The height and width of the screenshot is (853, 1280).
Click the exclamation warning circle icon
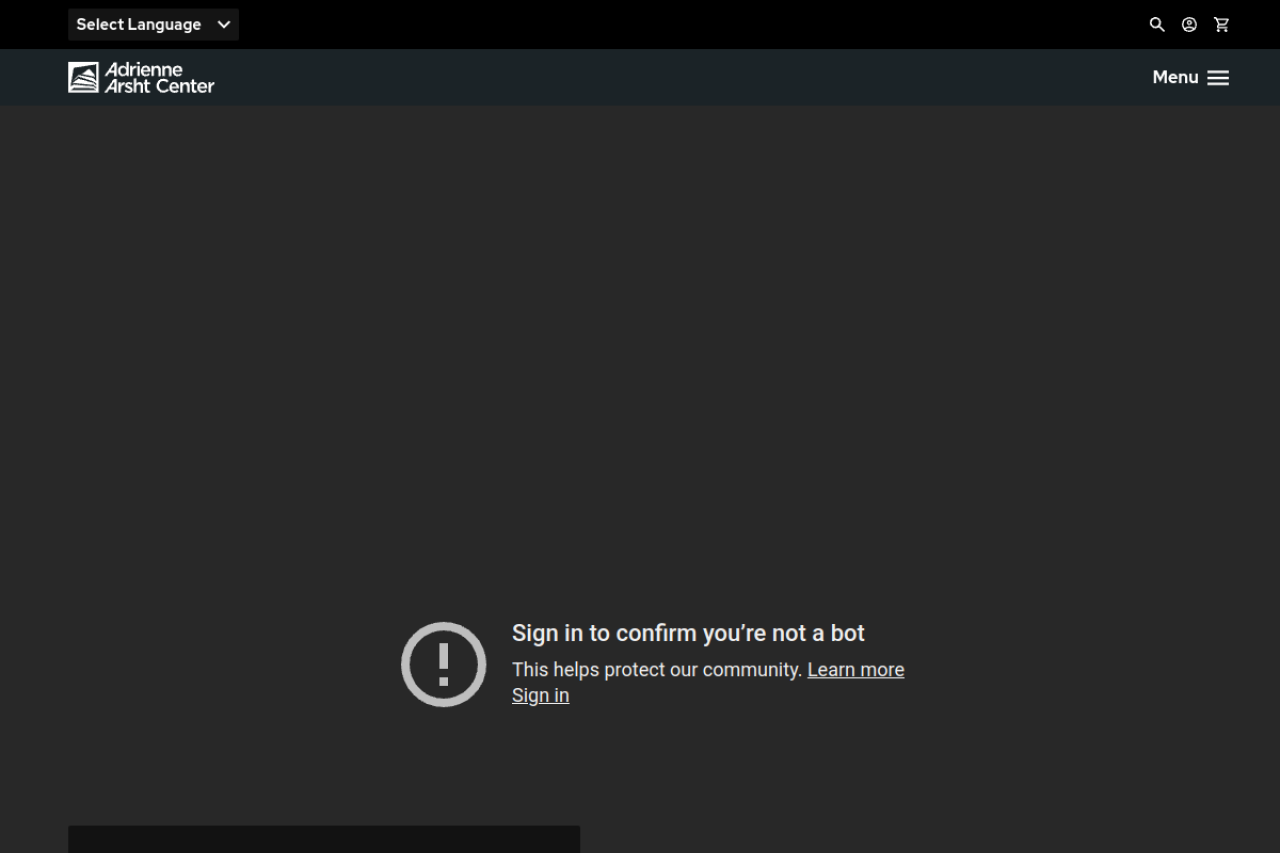click(443, 664)
